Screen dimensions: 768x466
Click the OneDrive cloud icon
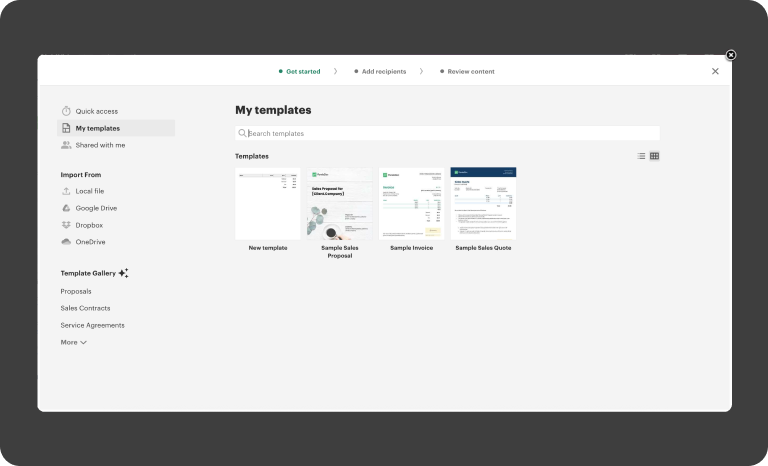tap(66, 242)
